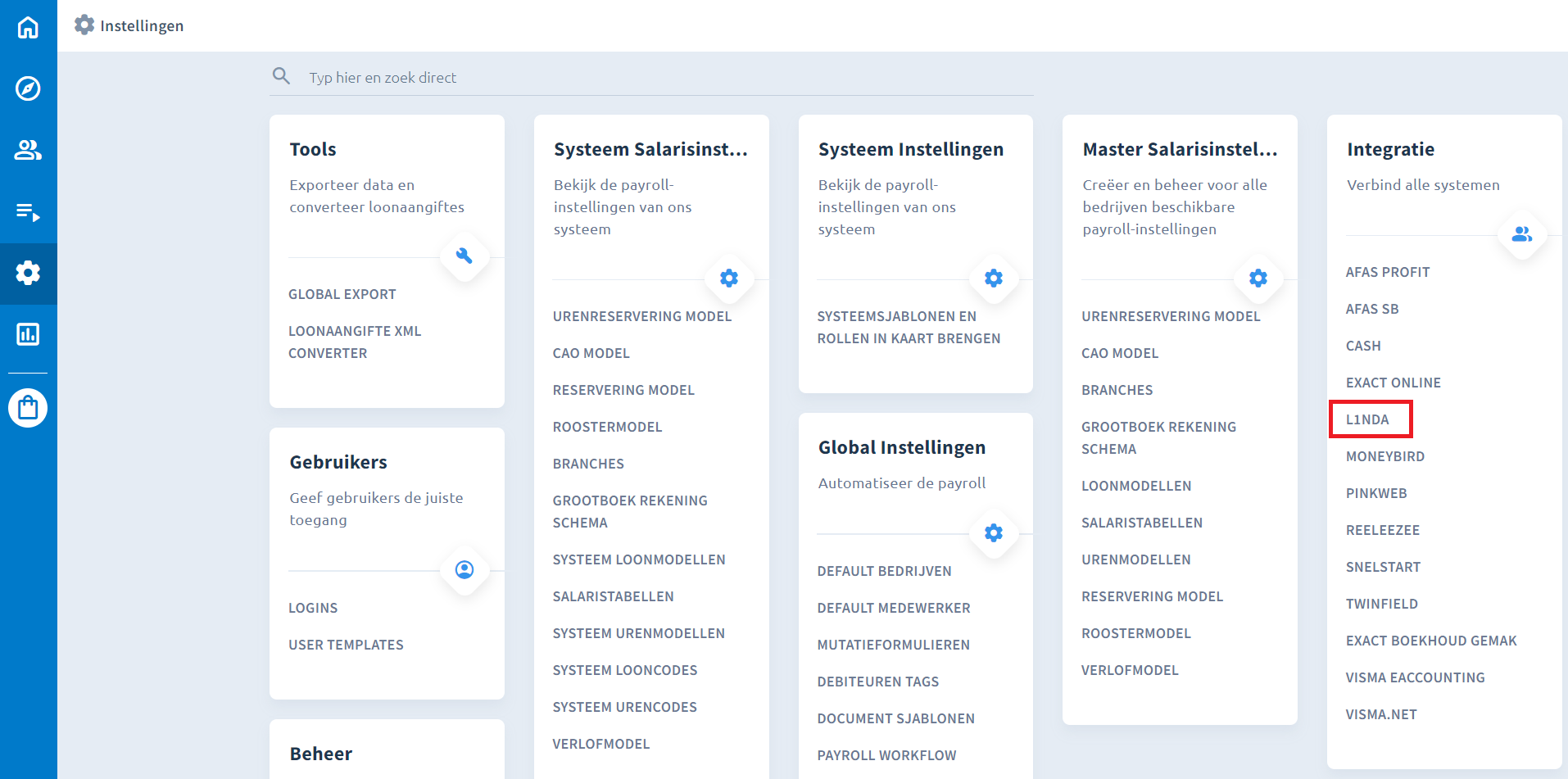1568x779 pixels.
Task: Click the gear icon beside Instellingen title
Action: 84,25
